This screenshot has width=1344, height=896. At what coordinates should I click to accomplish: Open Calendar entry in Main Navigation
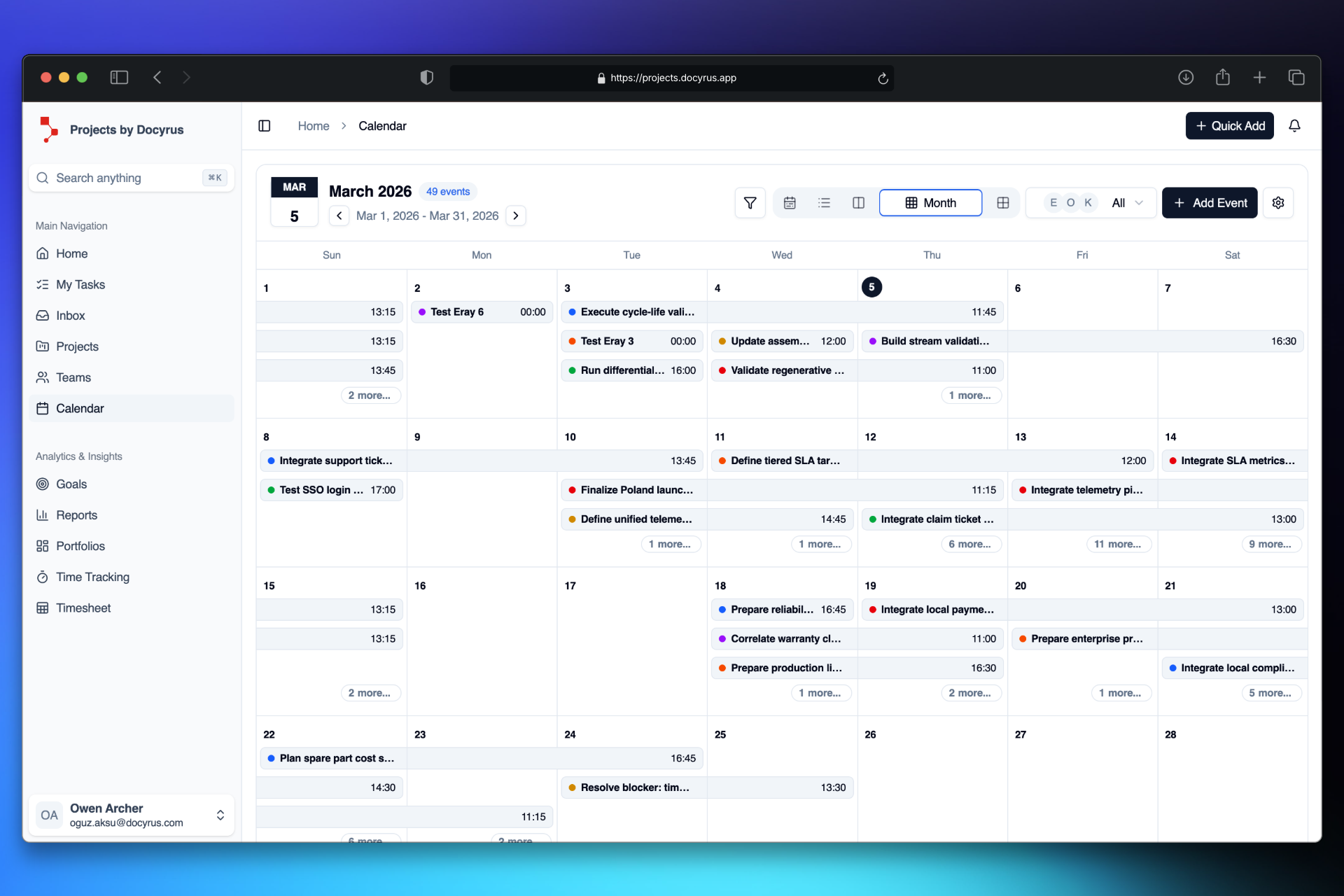pyautogui.click(x=80, y=408)
